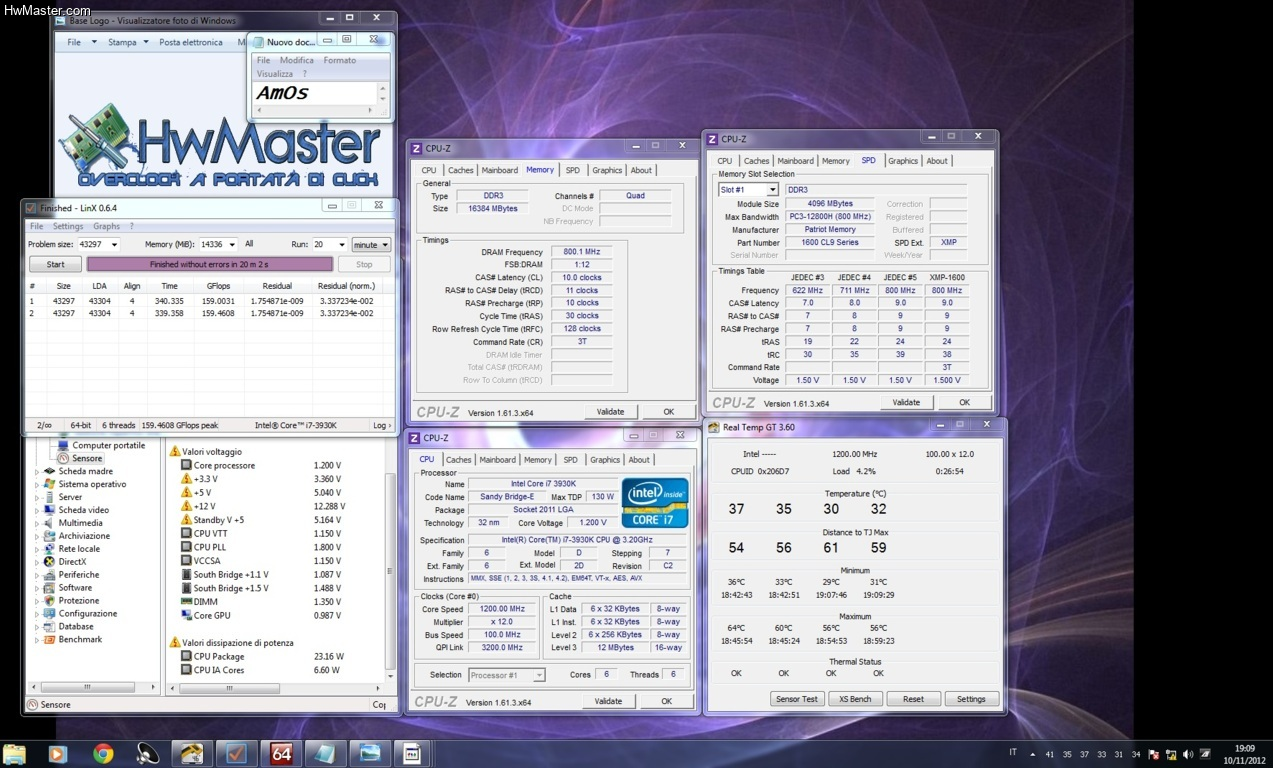Open the Run count dropdown in LinX
Screen dimensions: 1273x768
pos(340,244)
